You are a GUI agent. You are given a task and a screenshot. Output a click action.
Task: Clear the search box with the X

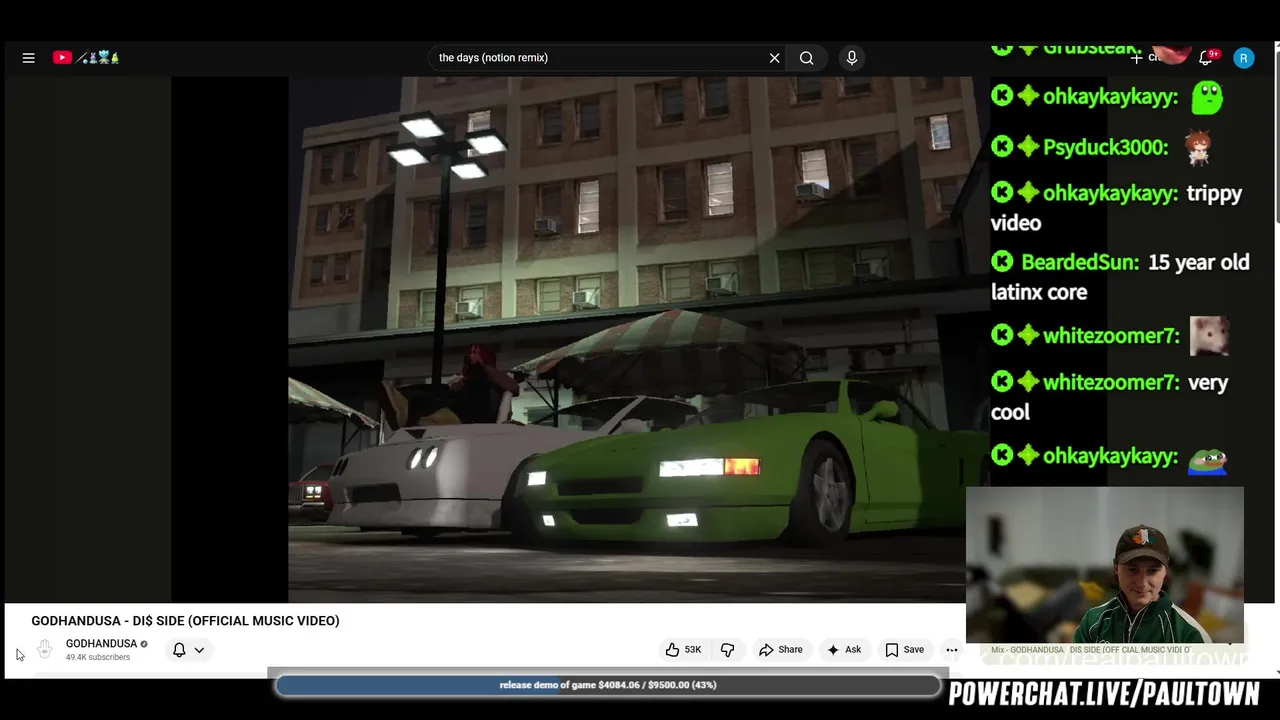pos(774,58)
